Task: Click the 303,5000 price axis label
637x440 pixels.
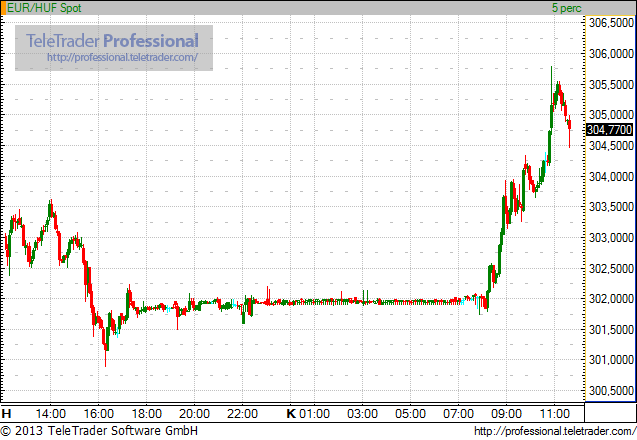Action: (x=611, y=207)
